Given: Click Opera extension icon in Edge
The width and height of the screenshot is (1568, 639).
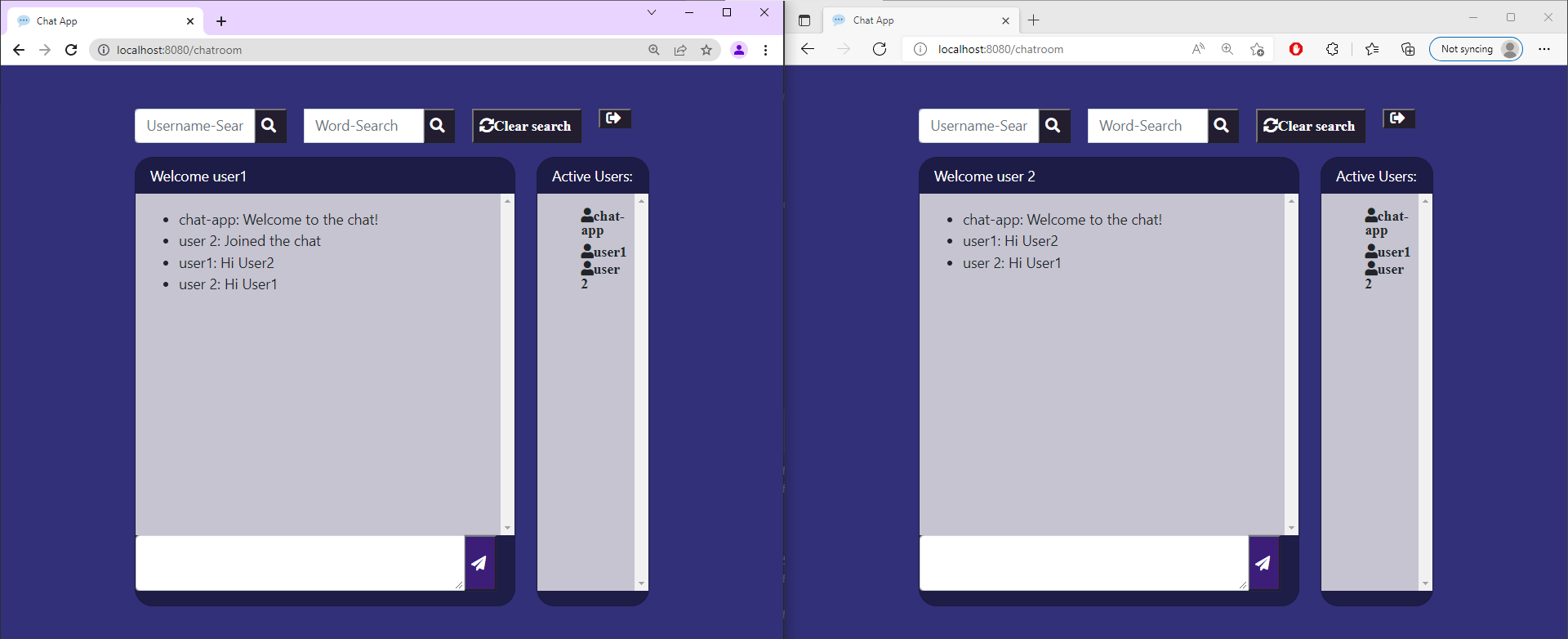Looking at the screenshot, I should click(1296, 49).
